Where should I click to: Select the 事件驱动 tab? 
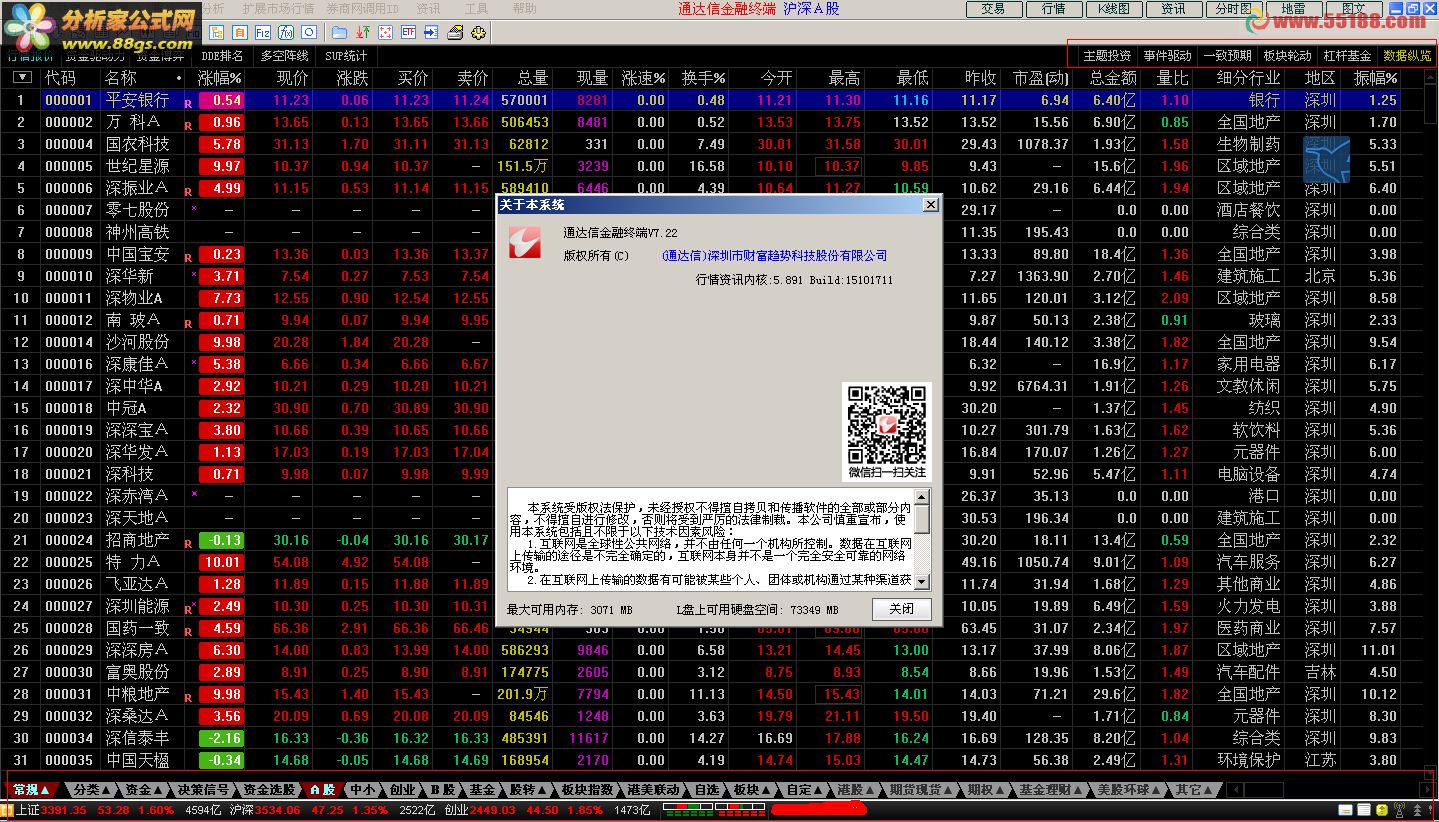(x=1167, y=56)
